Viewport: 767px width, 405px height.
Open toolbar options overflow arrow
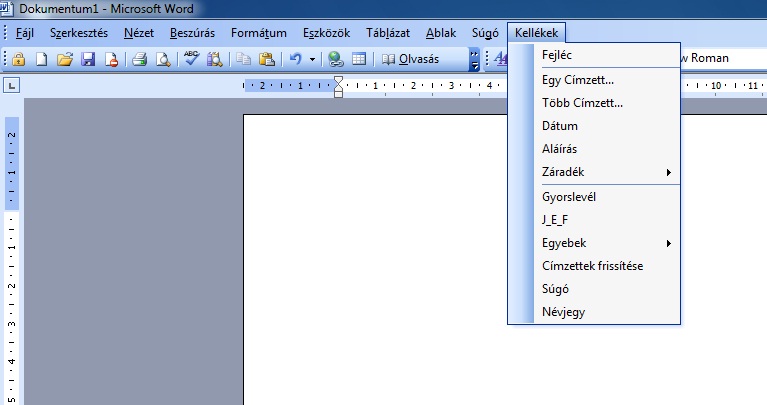tap(474, 60)
